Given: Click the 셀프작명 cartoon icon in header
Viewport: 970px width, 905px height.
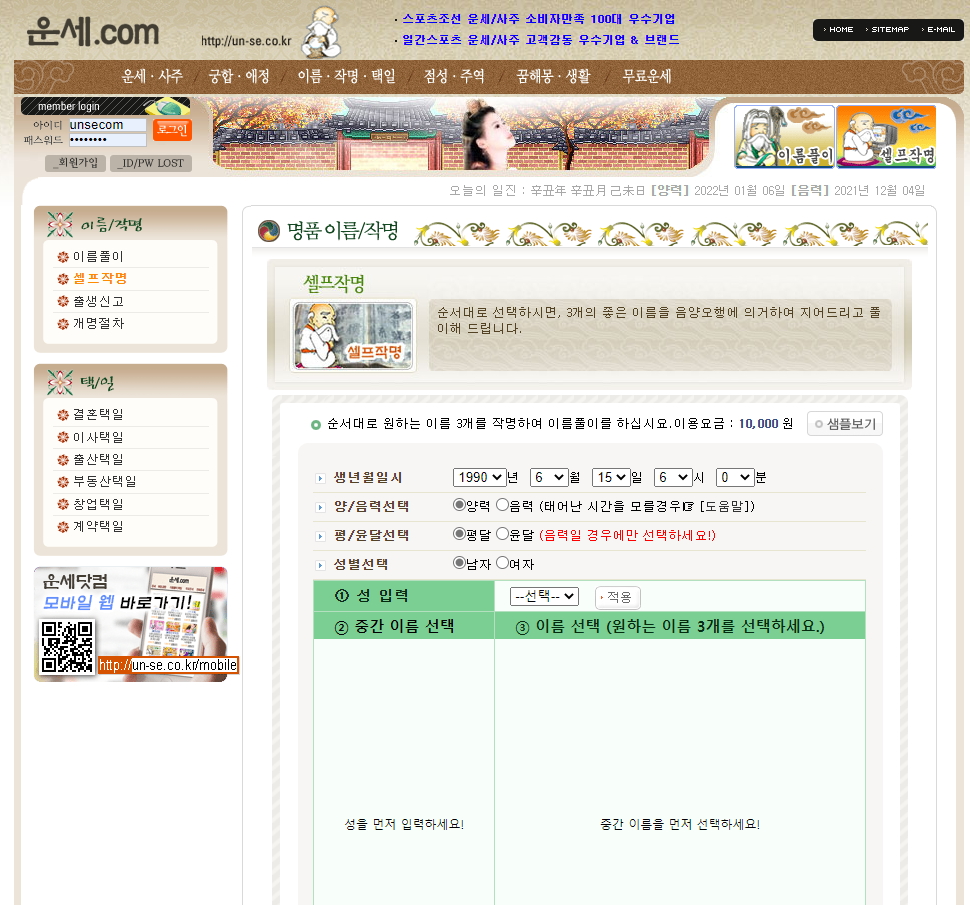Looking at the screenshot, I should 886,137.
